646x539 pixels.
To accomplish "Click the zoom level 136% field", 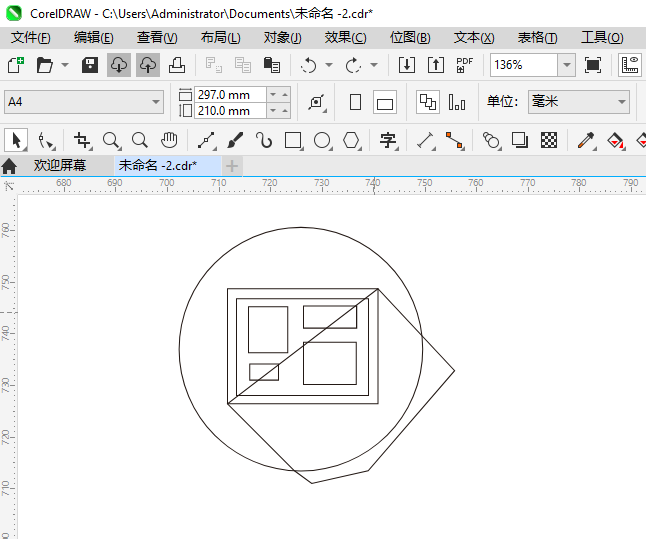I will pyautogui.click(x=524, y=65).
